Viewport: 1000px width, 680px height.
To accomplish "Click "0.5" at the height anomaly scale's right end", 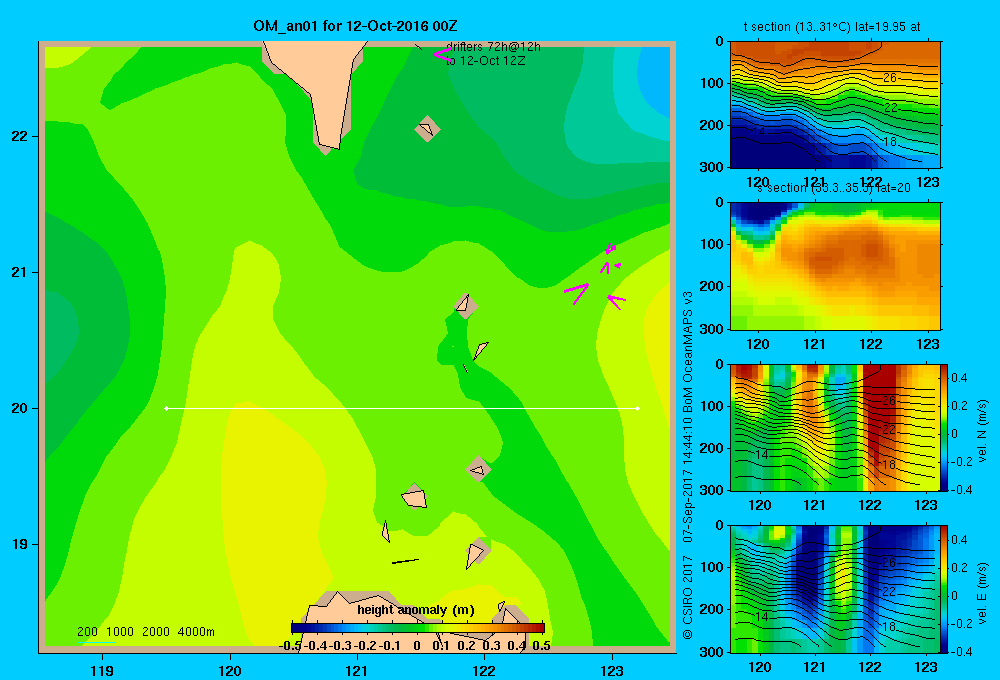I will tap(541, 646).
